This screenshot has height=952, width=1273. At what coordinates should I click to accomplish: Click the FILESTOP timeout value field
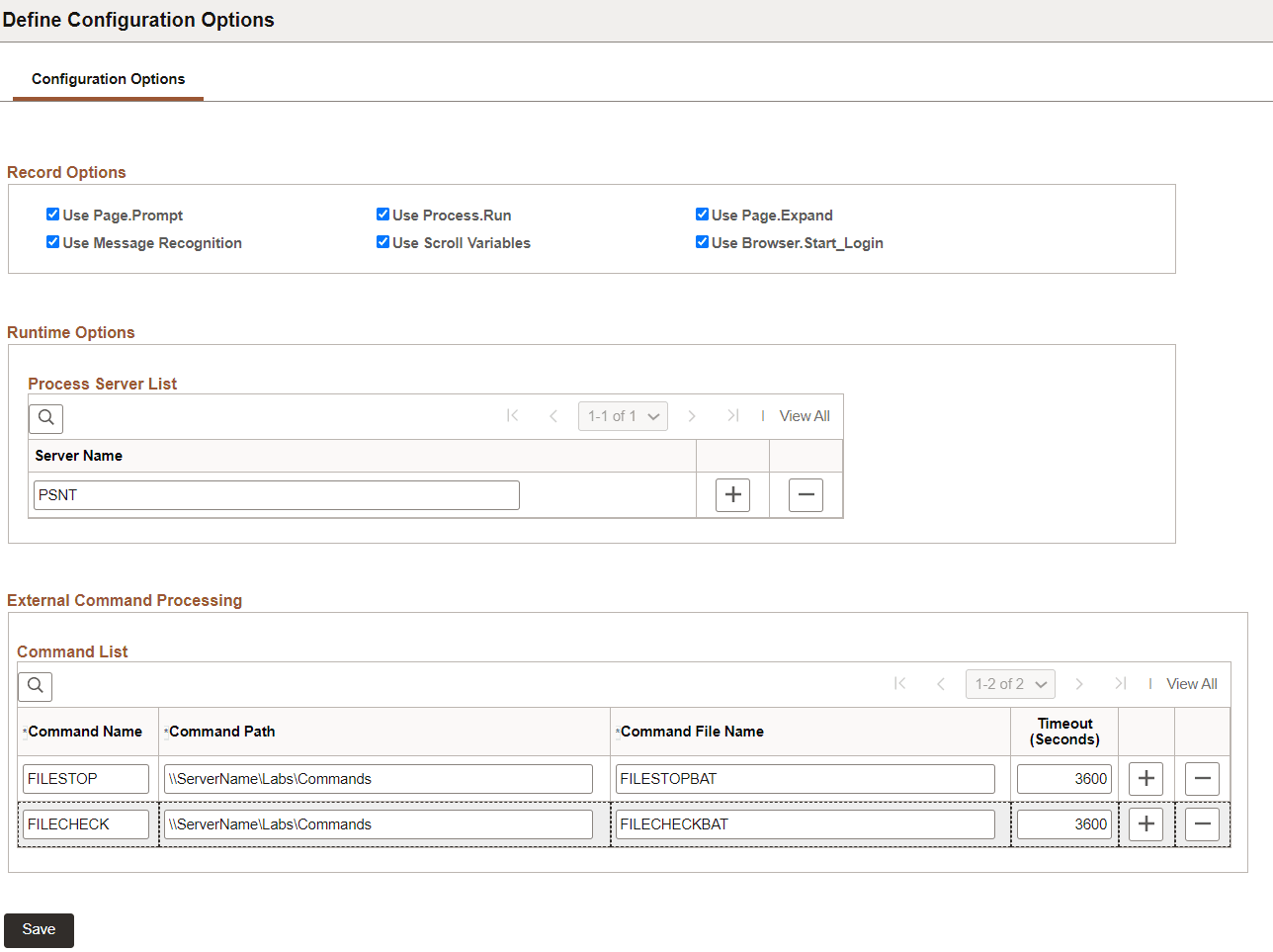[x=1063, y=778]
